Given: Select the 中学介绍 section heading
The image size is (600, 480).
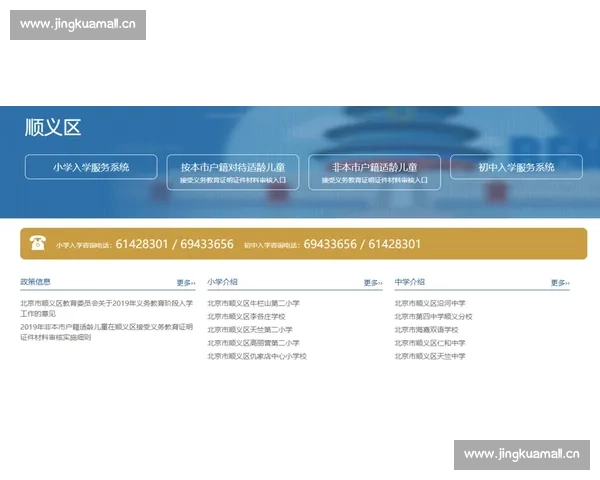Looking at the screenshot, I should 410,282.
